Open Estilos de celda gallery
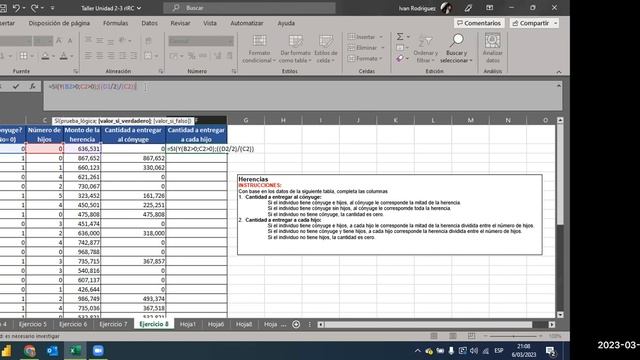Screen dimensions: 640x360 click(326, 49)
